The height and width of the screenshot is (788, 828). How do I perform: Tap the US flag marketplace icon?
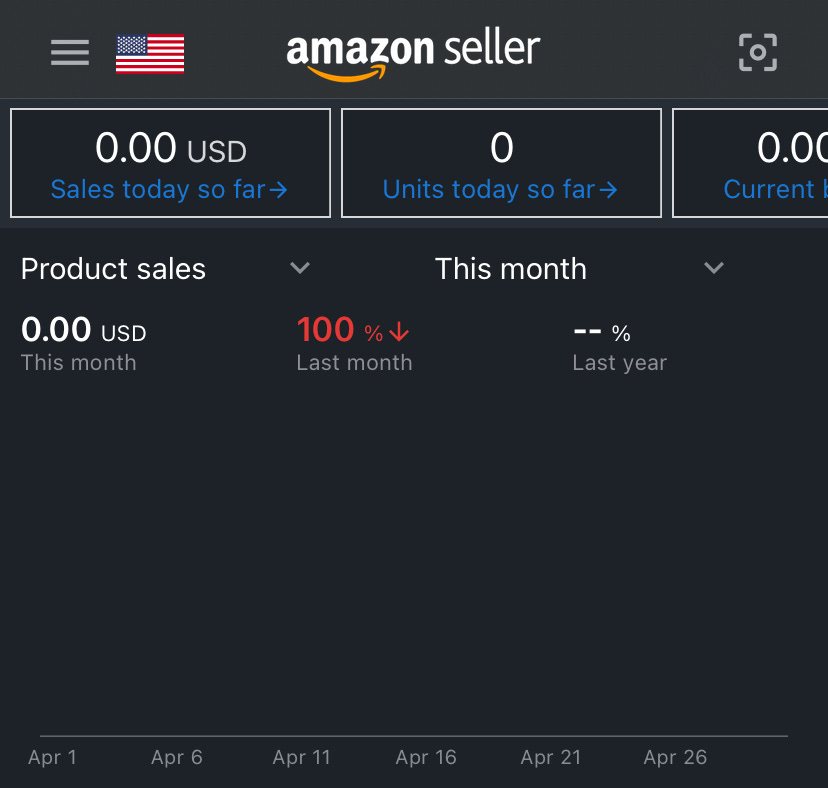[150, 53]
